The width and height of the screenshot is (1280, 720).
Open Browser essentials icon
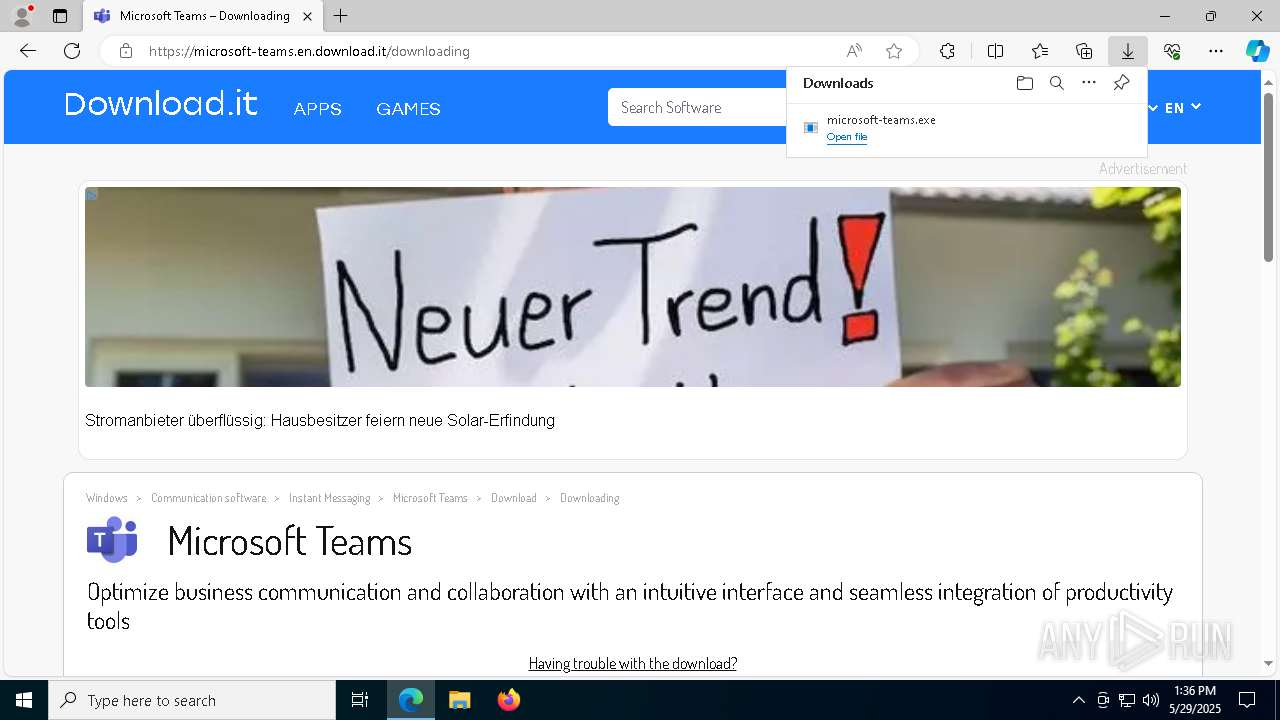click(x=1172, y=51)
